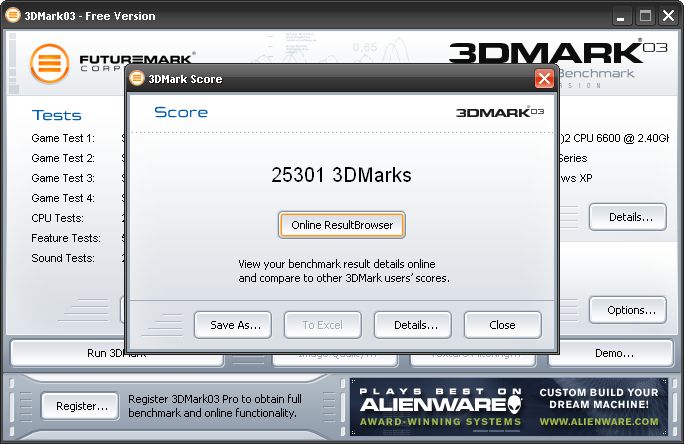The height and width of the screenshot is (444, 684).
Task: Open Options... in the main window
Action: point(628,310)
